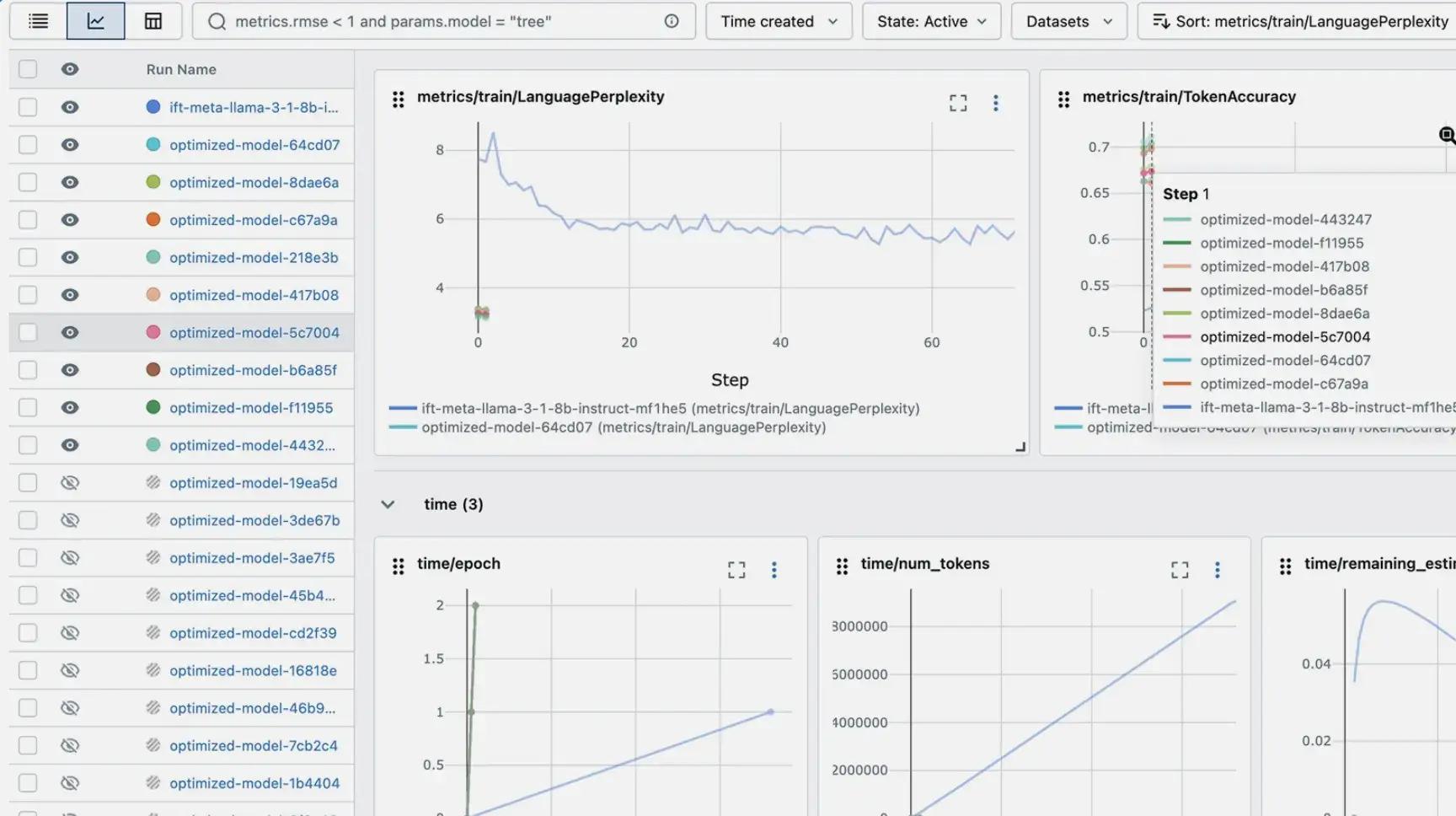Open the search filter info icon
Image resolution: width=1456 pixels, height=816 pixels.
[672, 21]
